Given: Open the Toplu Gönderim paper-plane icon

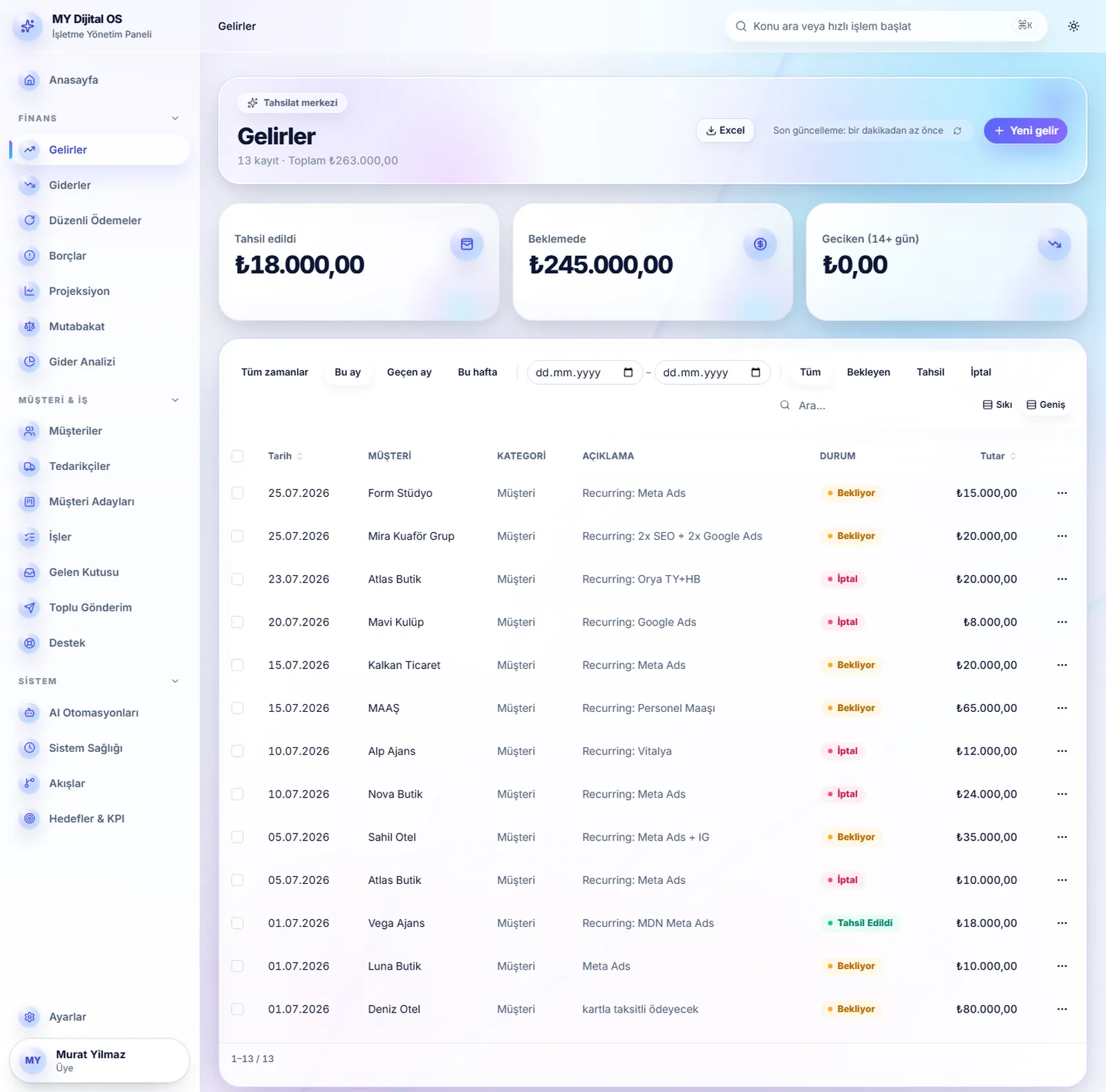Looking at the screenshot, I should 30,608.
